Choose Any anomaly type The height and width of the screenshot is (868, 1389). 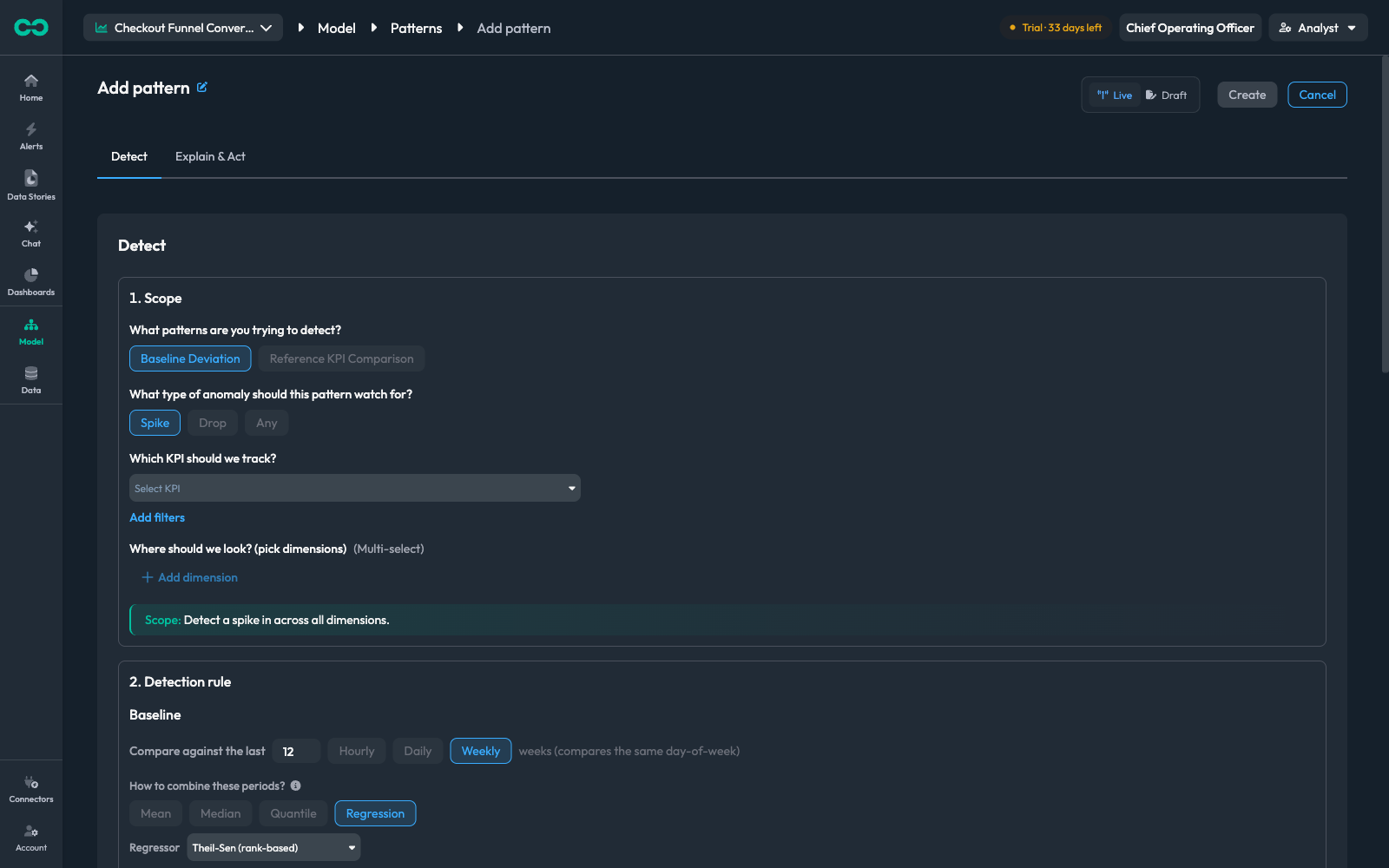[x=267, y=423]
